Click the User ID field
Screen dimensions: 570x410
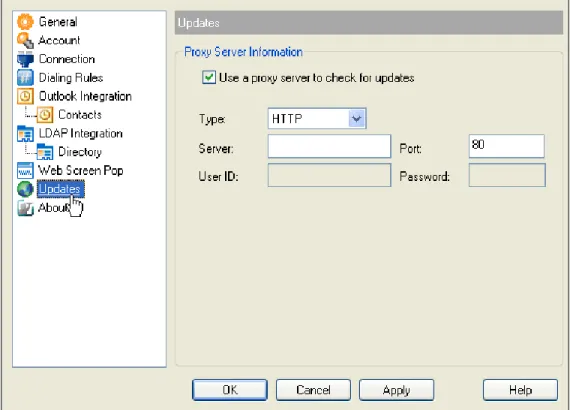[x=329, y=175]
